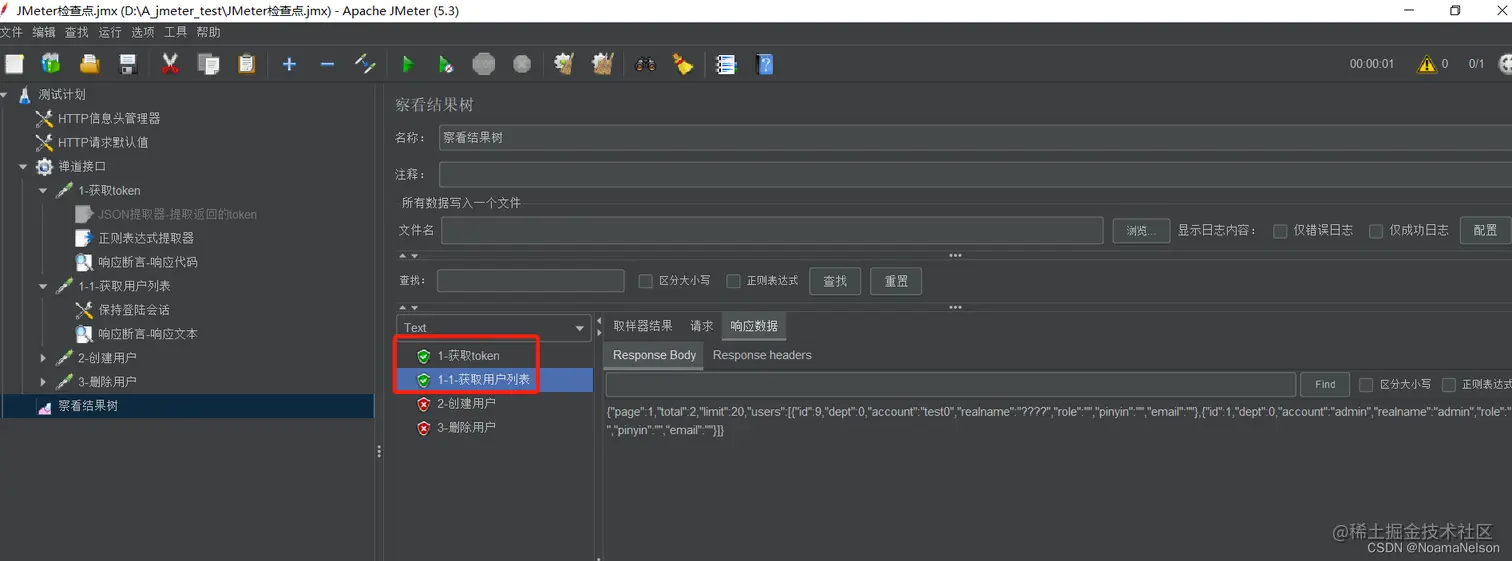Click the 文件名 input field

[x=772, y=231]
